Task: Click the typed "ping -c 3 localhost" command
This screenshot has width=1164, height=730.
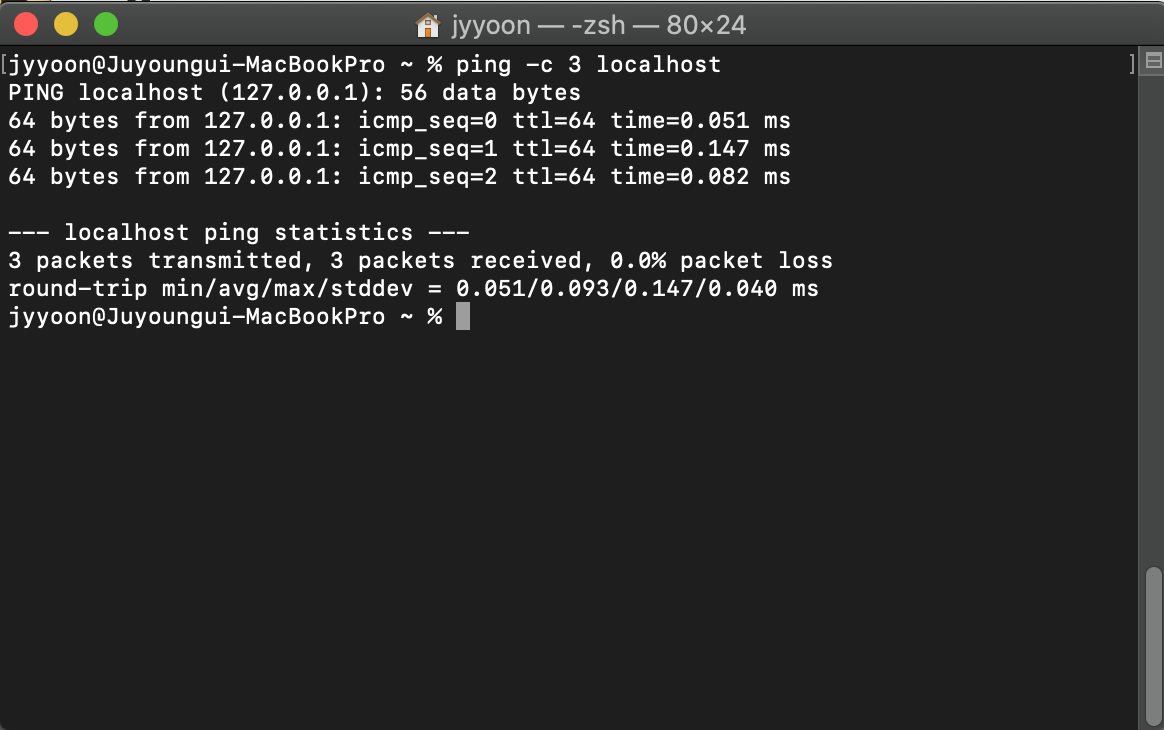Action: click(x=588, y=65)
